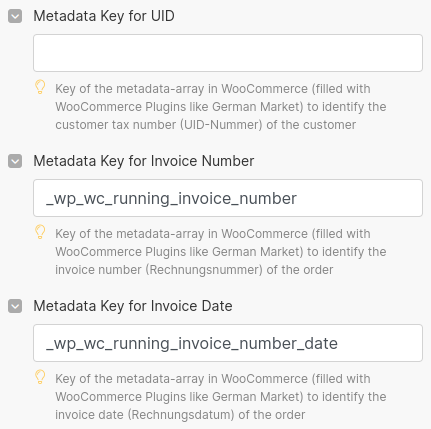Click 'German Market' in the UID hint
Screen dimensions: 431x429
click(x=256, y=107)
